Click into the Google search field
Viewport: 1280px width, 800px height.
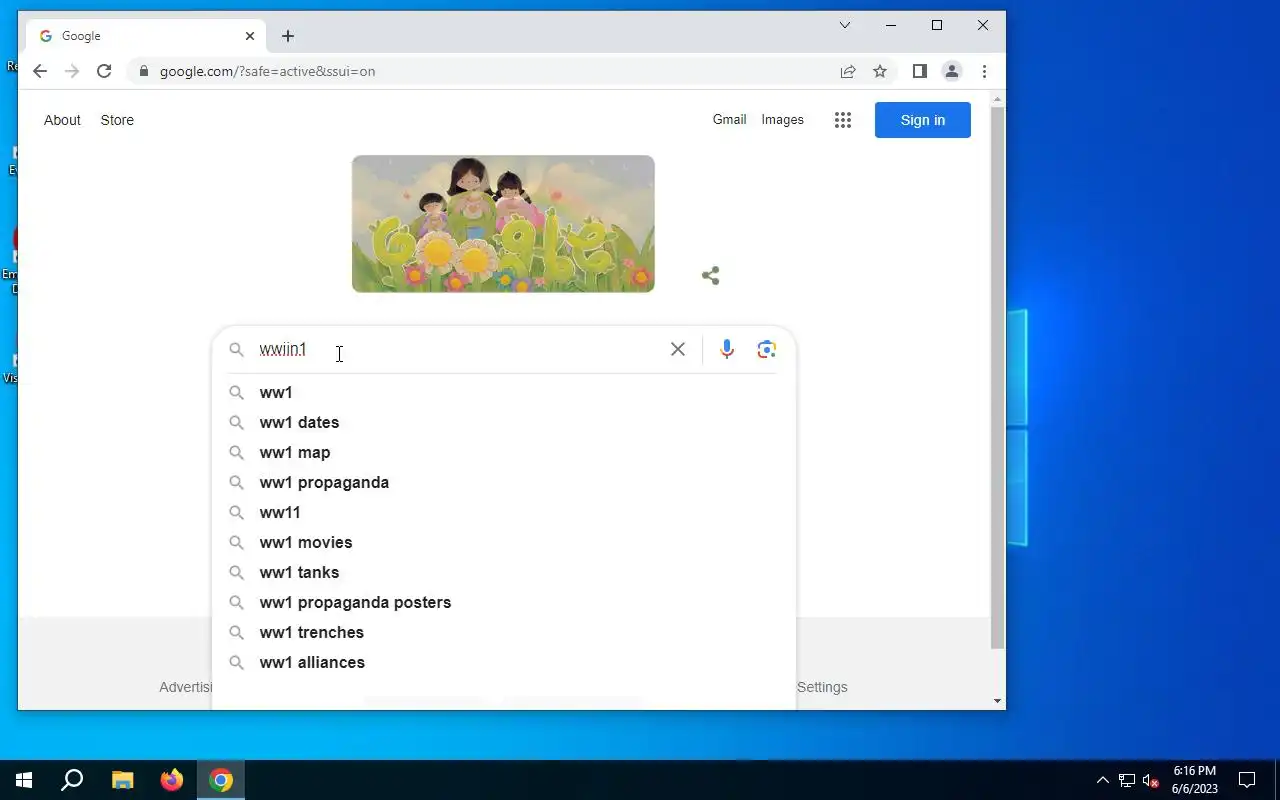click(x=460, y=349)
